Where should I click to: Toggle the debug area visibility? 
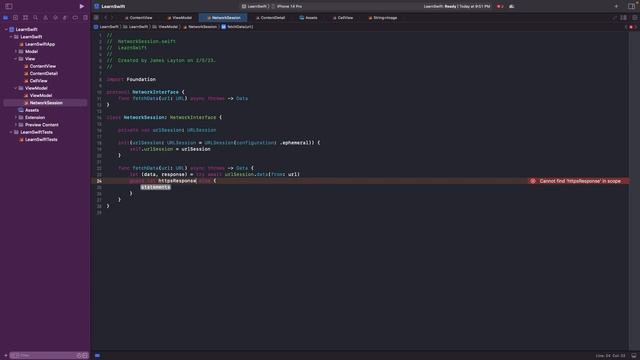click(634, 356)
